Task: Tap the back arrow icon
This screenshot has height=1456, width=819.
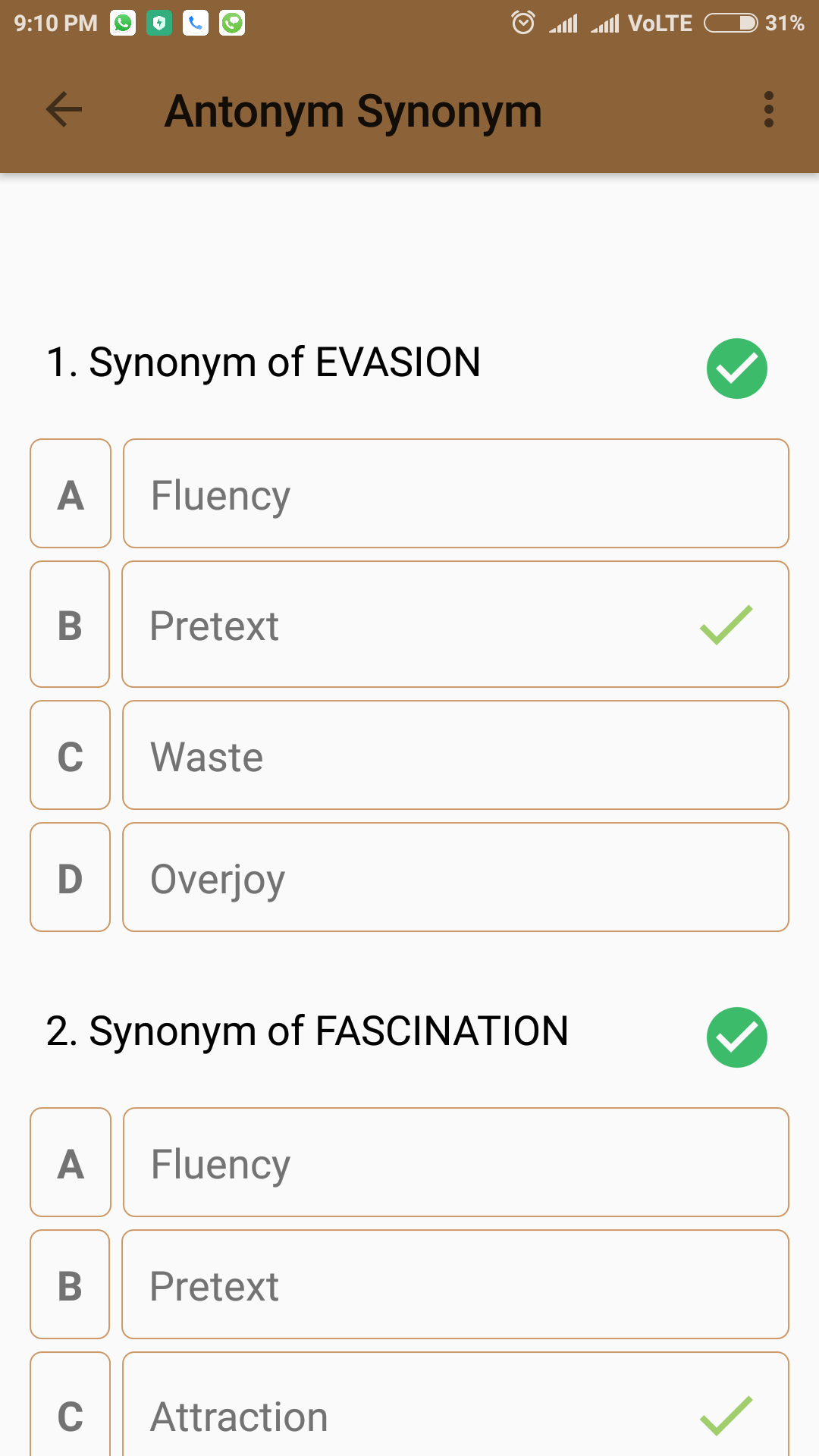Action: 64,110
